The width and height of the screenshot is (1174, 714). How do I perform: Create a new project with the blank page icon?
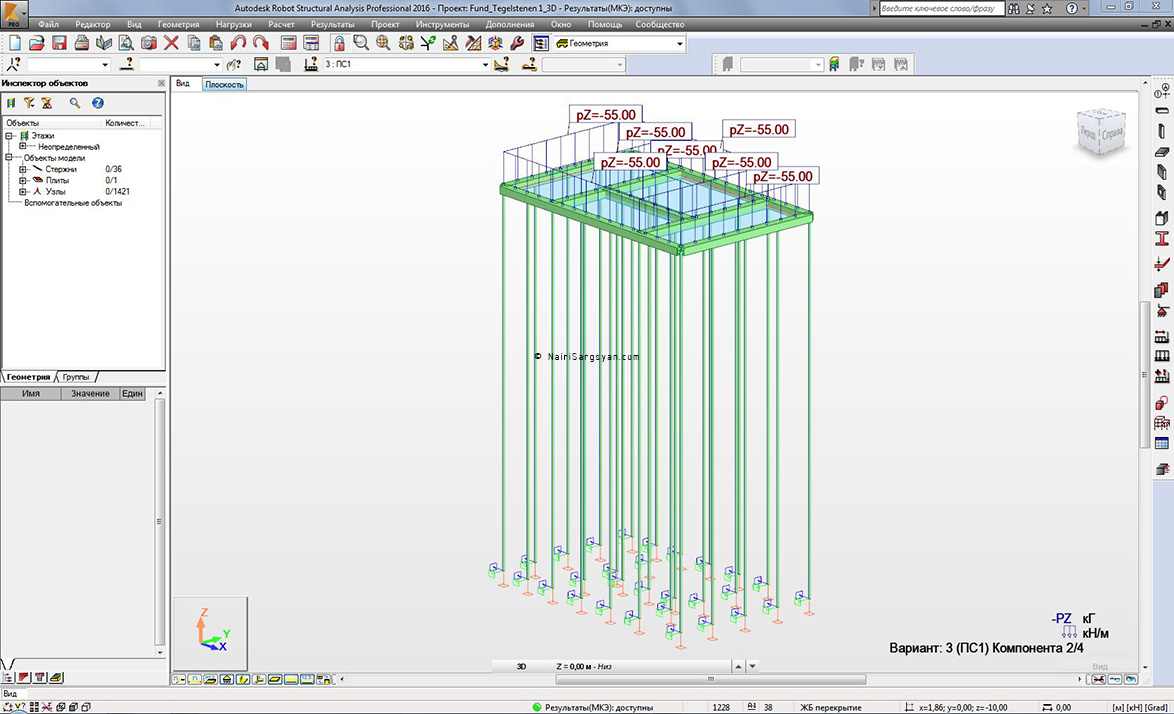pos(15,43)
